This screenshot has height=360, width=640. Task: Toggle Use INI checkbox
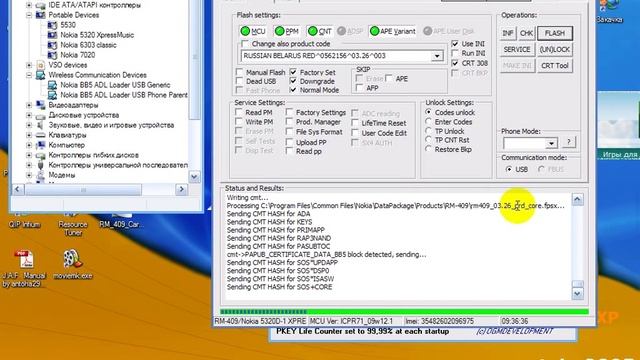pos(455,44)
